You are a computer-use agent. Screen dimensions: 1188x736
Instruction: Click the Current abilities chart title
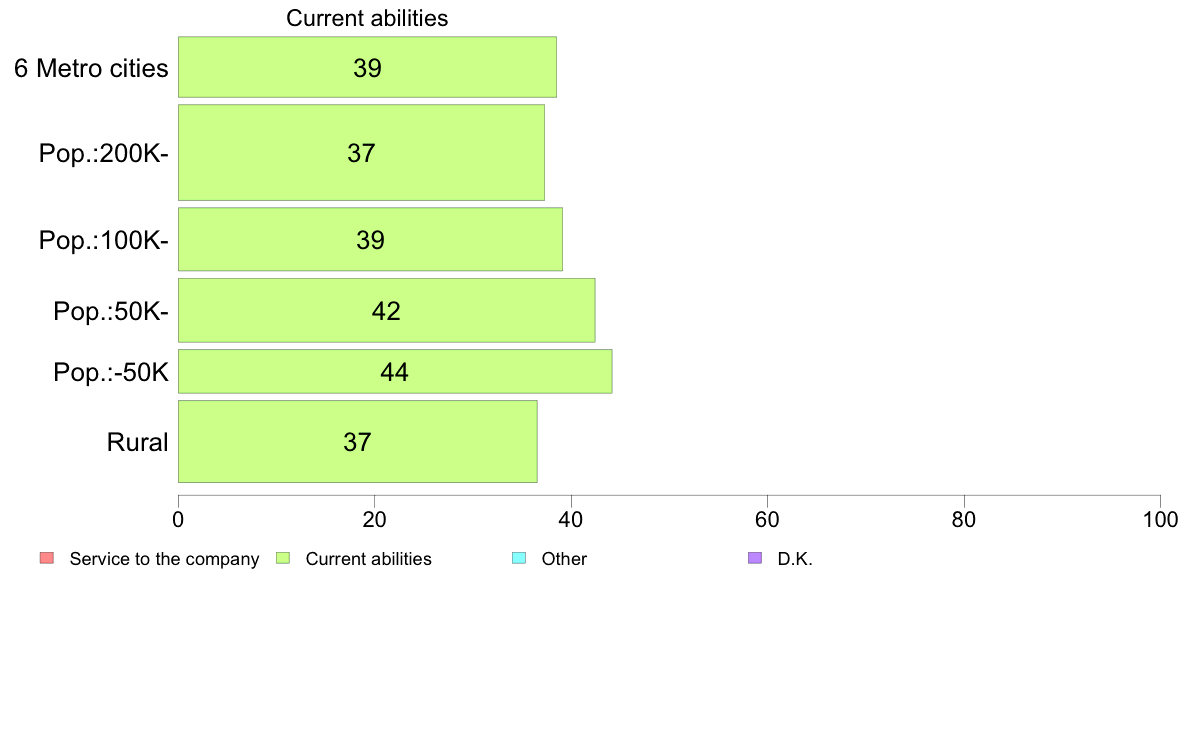click(367, 18)
